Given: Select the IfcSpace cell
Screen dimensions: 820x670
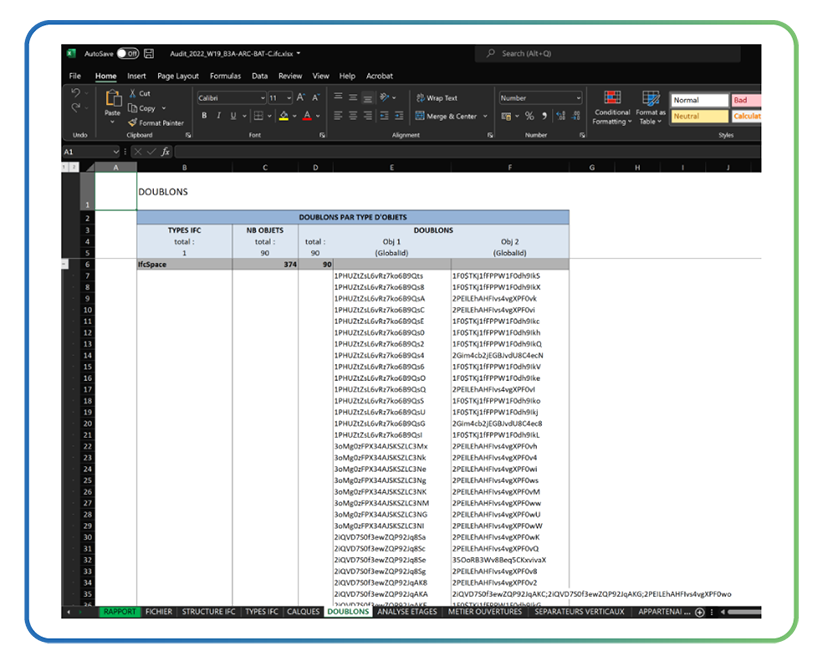Looking at the screenshot, I should (185, 265).
